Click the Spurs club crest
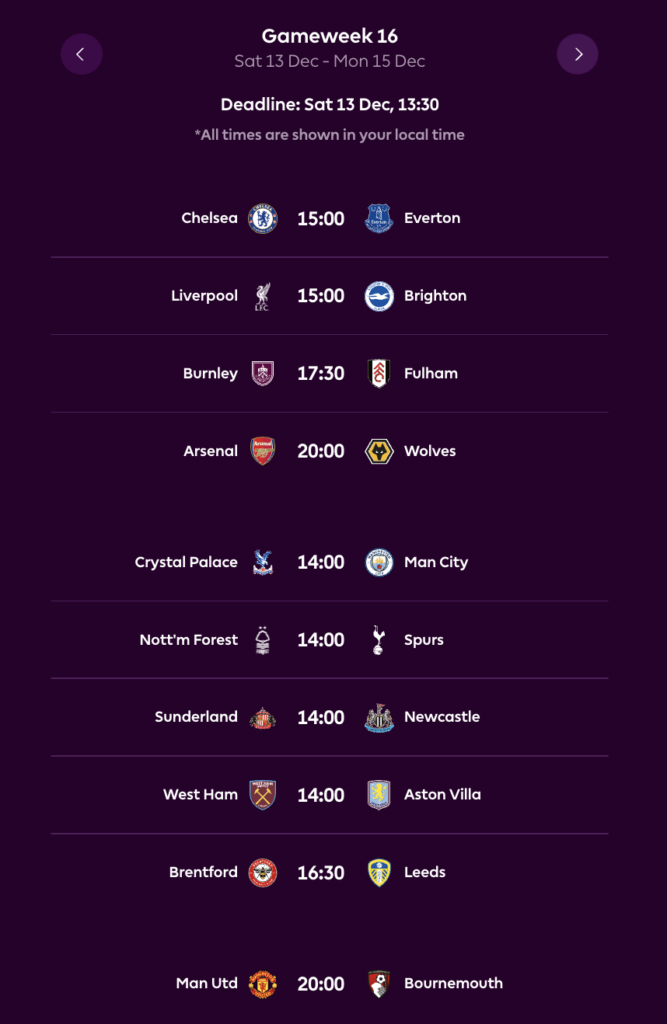The height and width of the screenshot is (1024, 667). coord(379,640)
